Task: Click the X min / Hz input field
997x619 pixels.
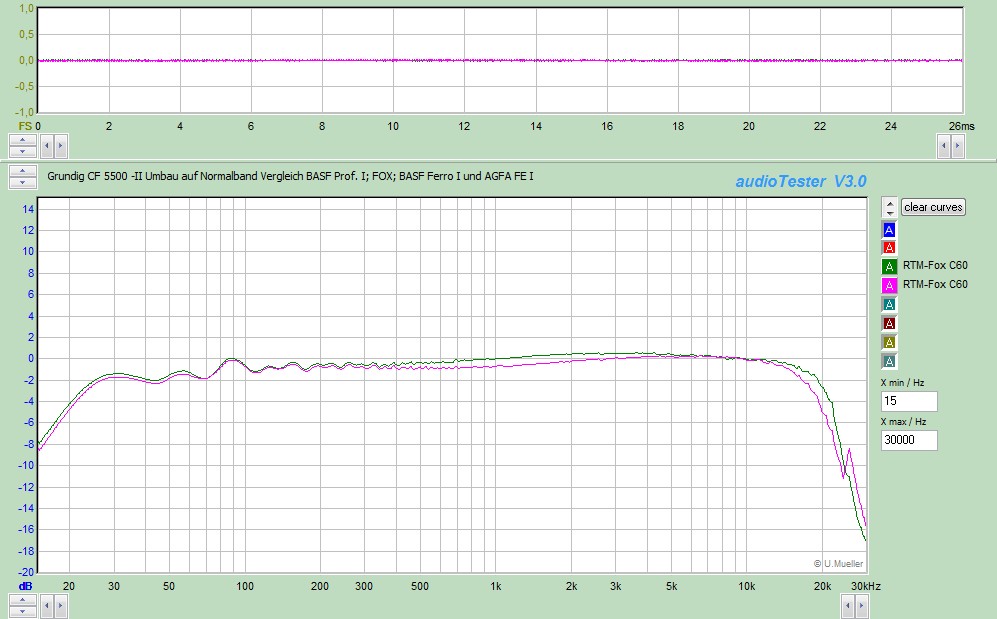Action: click(909, 401)
